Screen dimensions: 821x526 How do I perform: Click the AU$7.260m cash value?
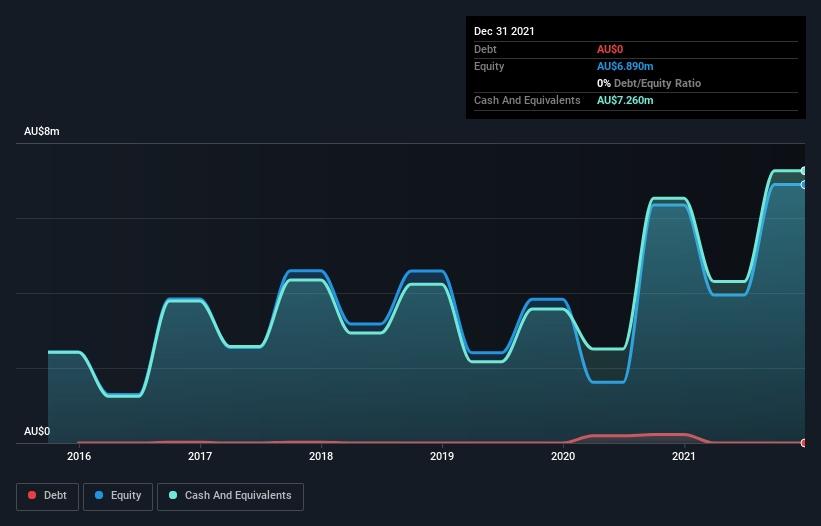click(x=625, y=100)
